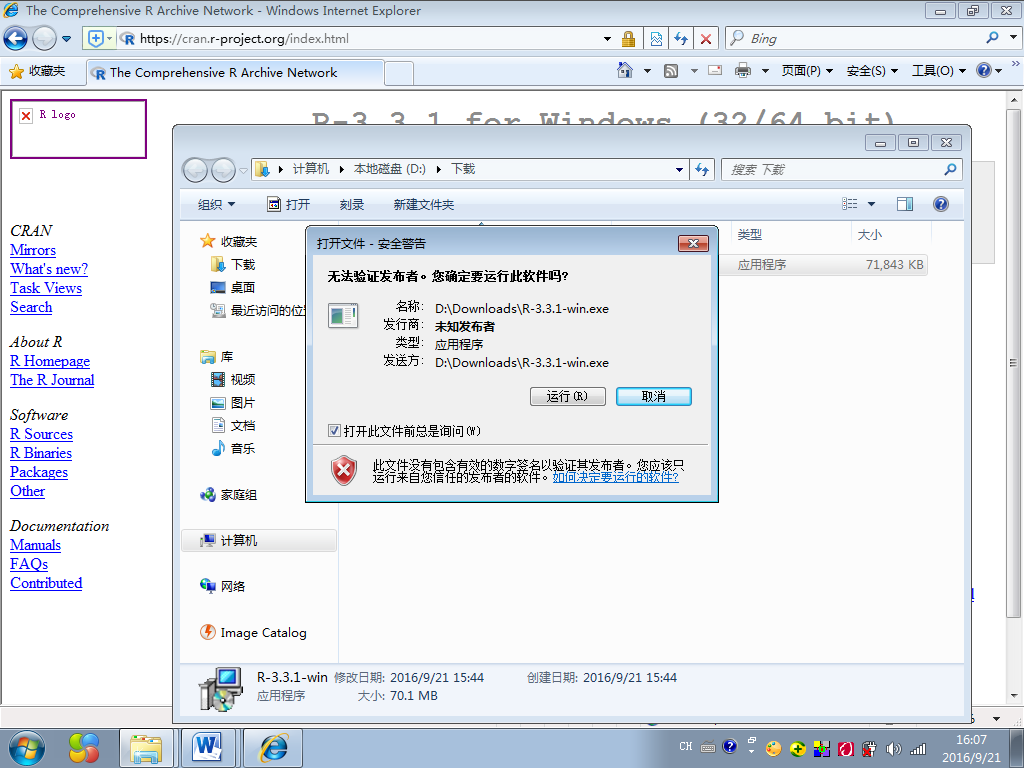The image size is (1024, 768).
Task: Open search provider dropdown next to Bing
Action: [x=1014, y=38]
